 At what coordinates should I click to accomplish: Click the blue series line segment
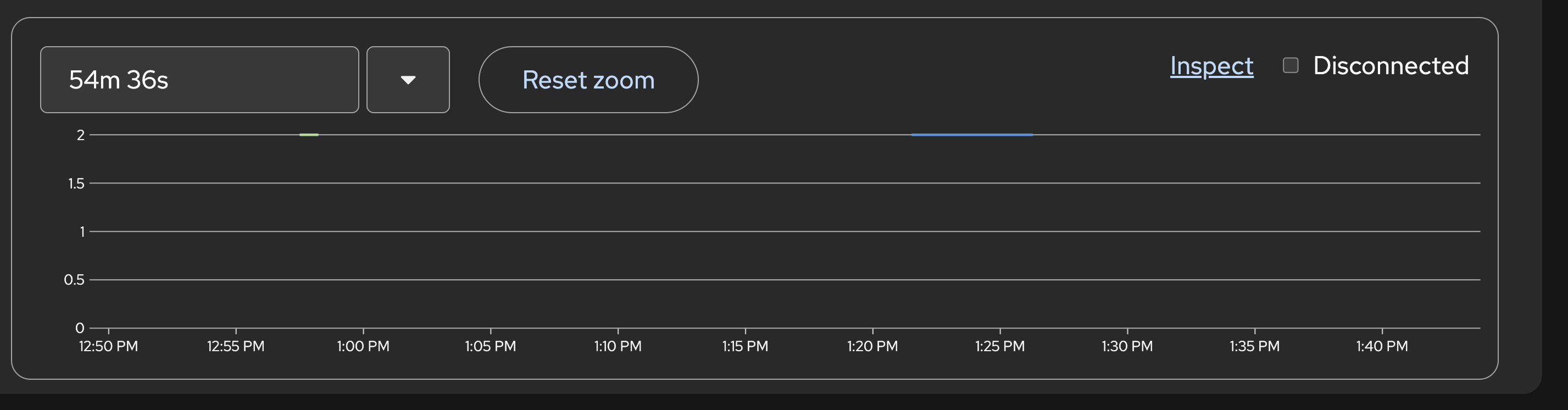[971, 135]
